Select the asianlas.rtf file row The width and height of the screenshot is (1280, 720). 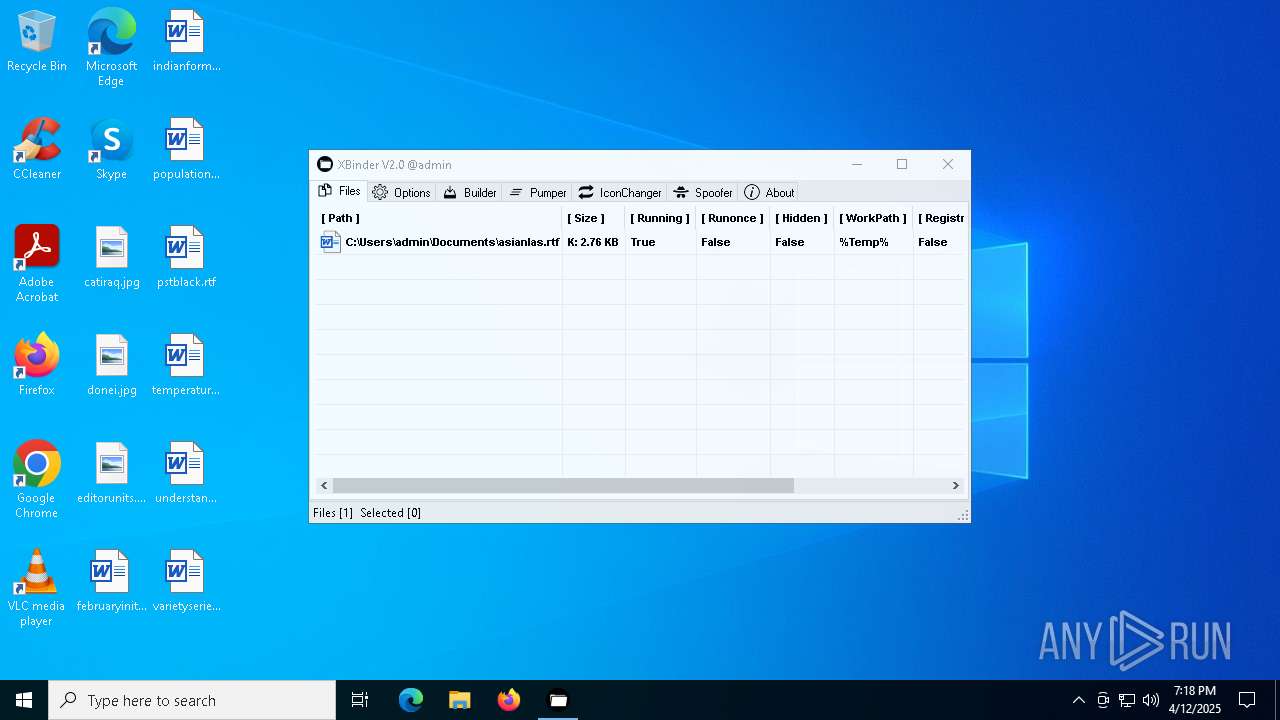640,242
